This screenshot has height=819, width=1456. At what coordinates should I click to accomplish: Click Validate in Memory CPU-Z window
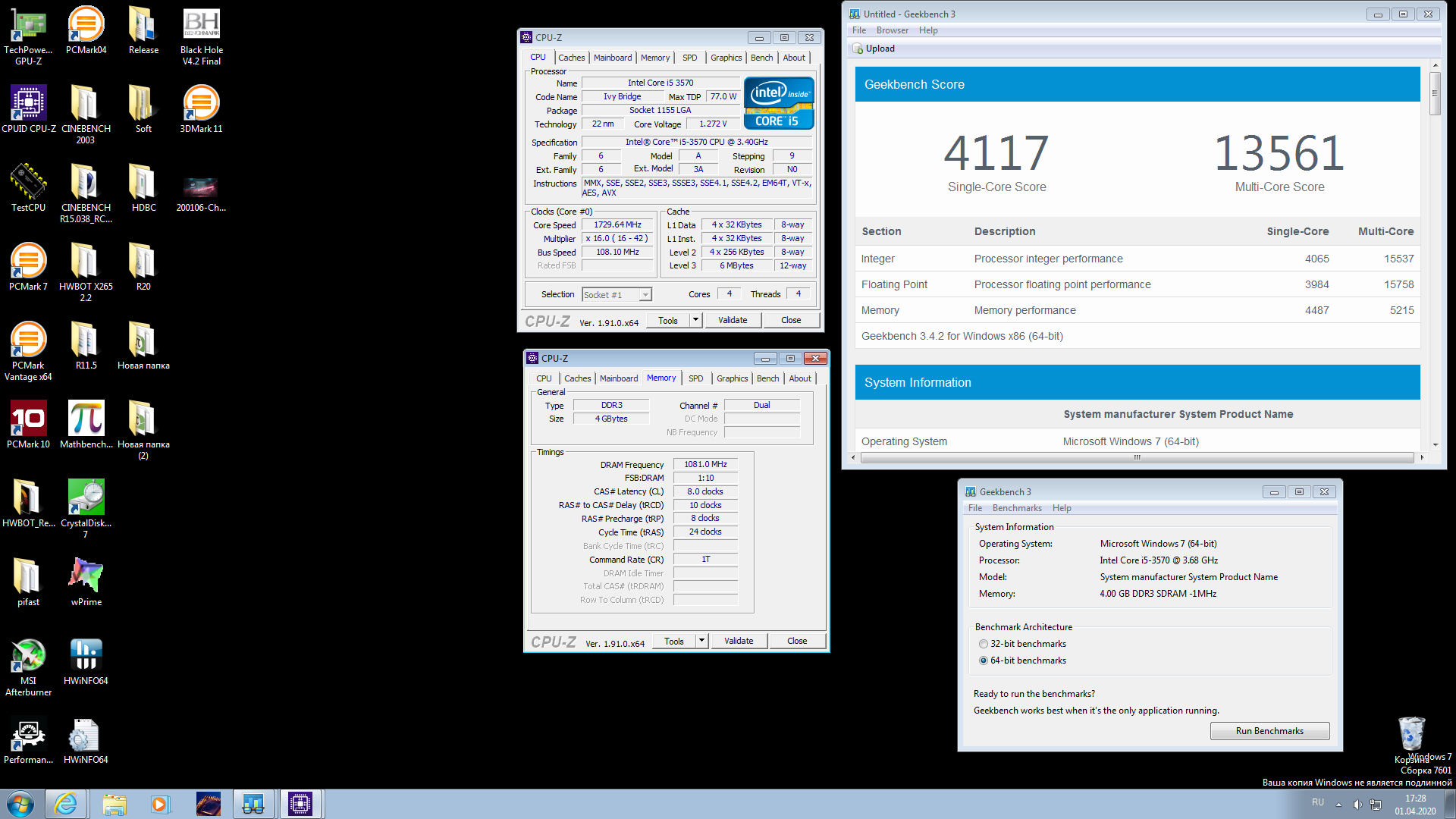[x=739, y=641]
